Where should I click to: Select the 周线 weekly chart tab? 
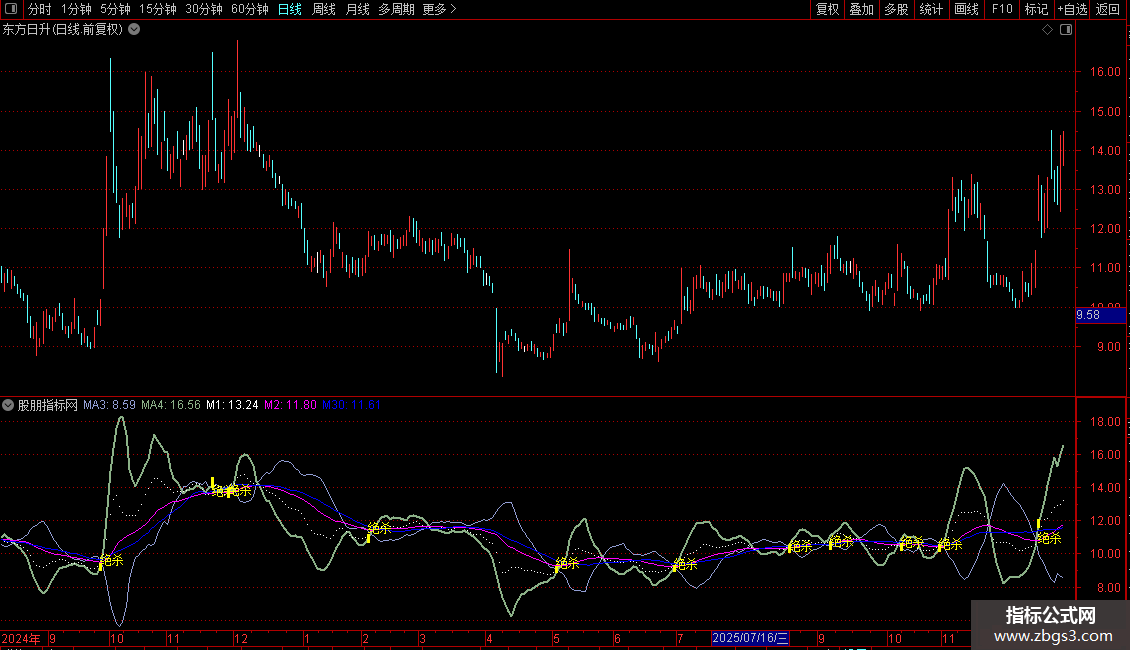(324, 9)
